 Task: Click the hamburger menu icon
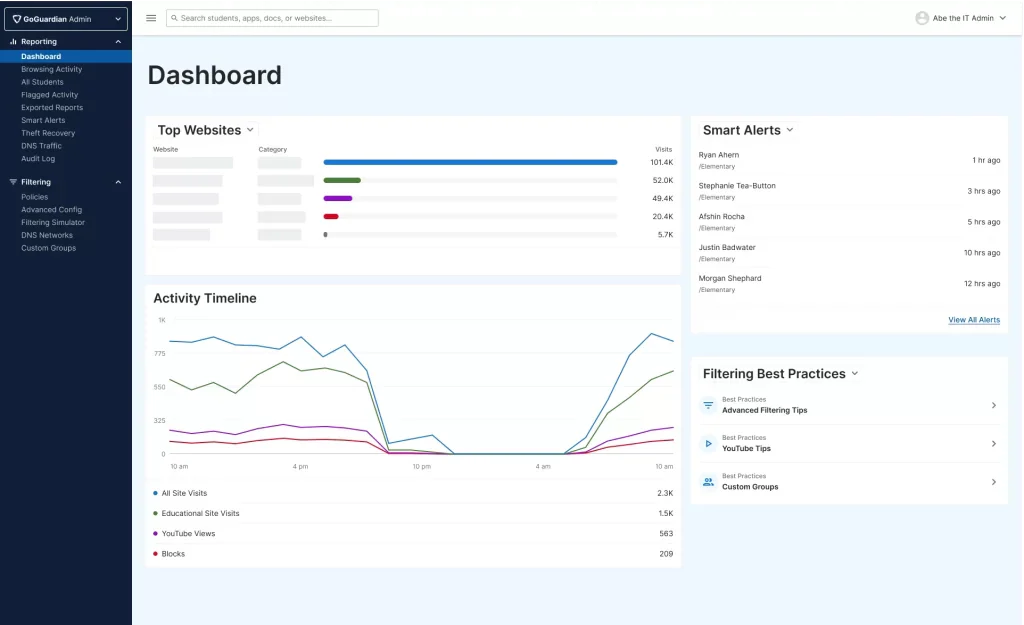pos(151,18)
